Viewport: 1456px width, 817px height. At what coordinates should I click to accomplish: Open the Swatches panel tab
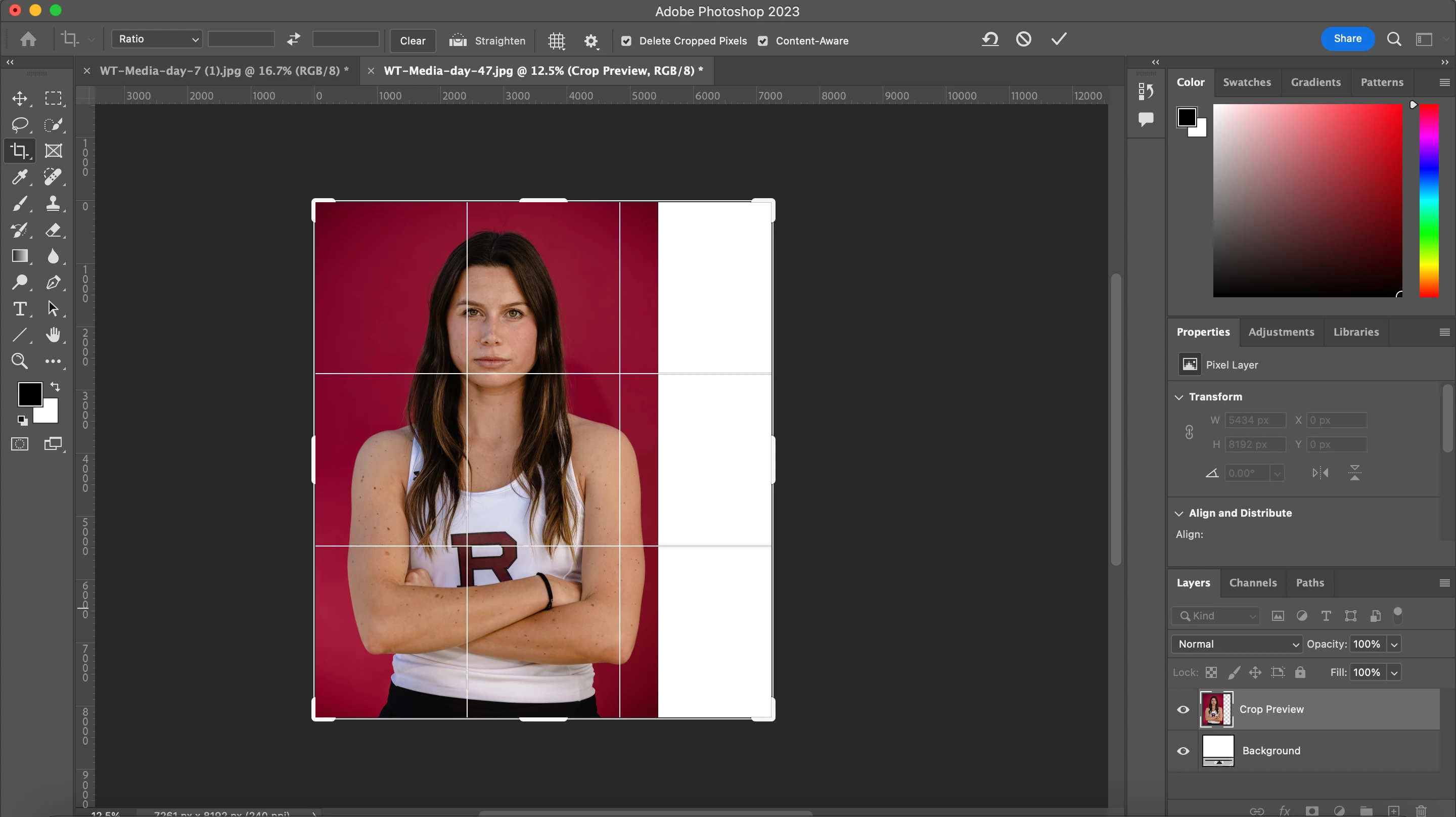pyautogui.click(x=1247, y=82)
